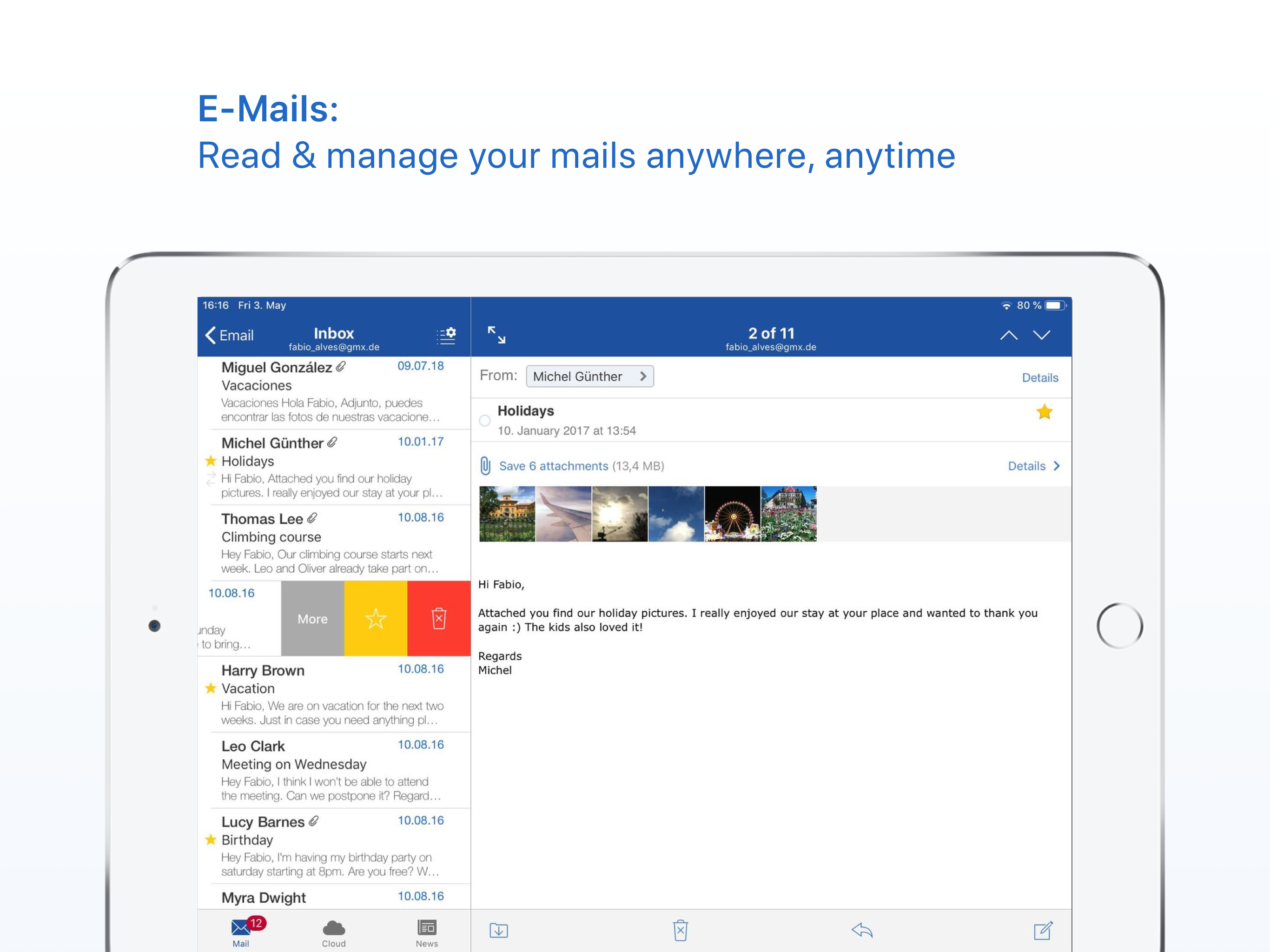The width and height of the screenshot is (1270, 952).
Task: Go back to Email accounts list
Action: (x=229, y=335)
